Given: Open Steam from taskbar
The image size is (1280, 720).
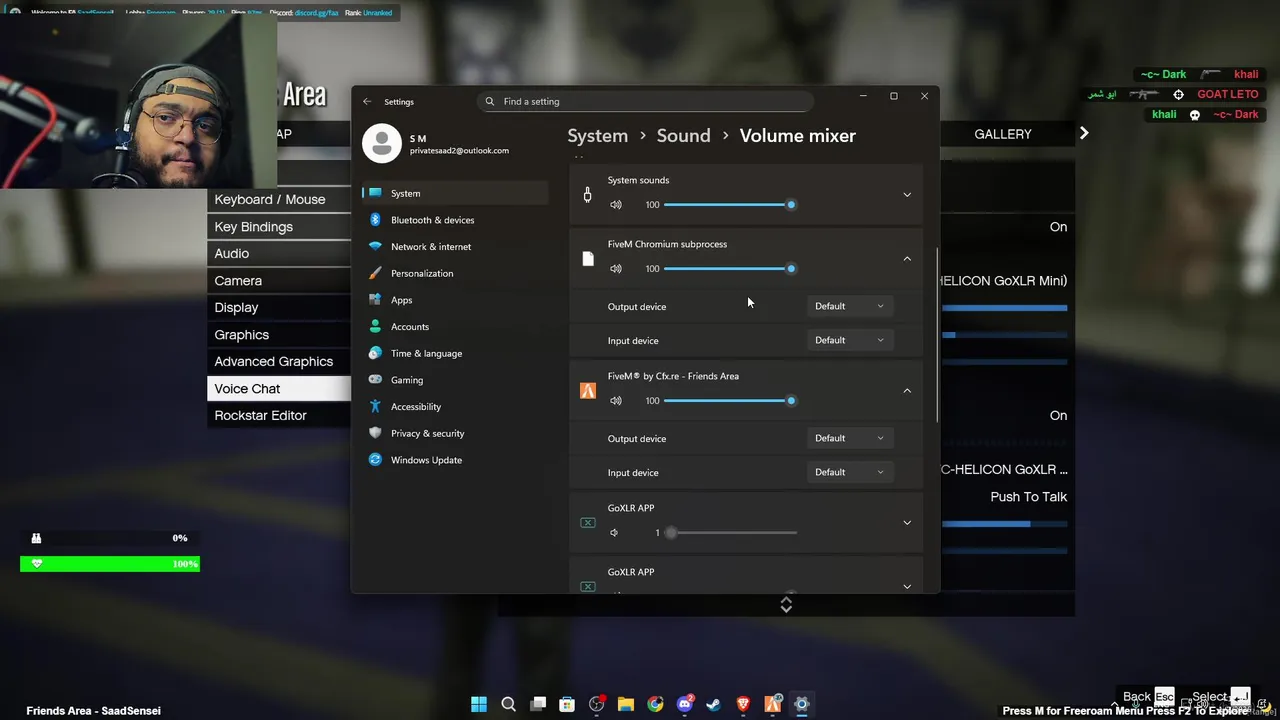Looking at the screenshot, I should click(x=714, y=704).
